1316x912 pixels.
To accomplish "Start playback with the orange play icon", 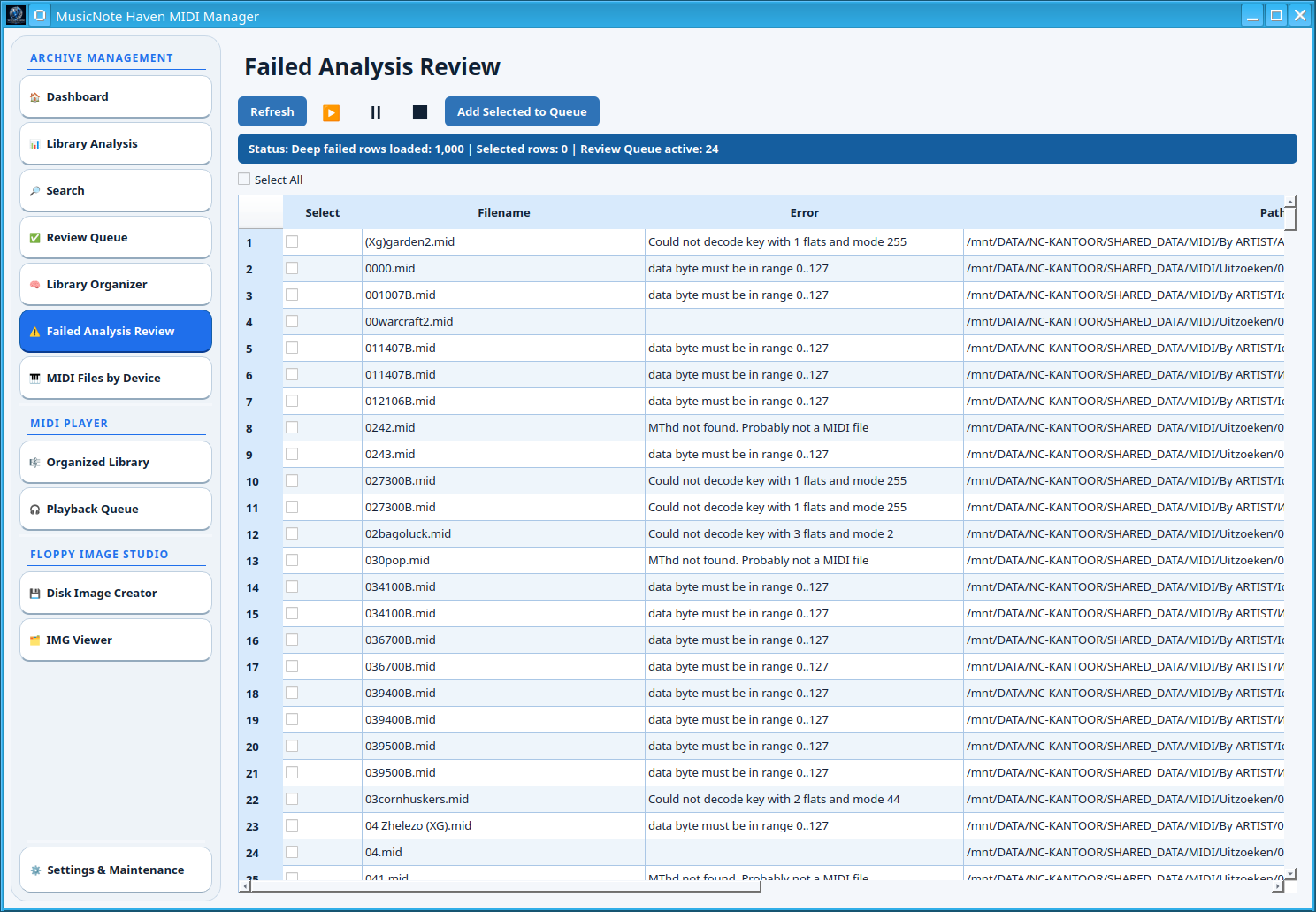I will coord(332,112).
